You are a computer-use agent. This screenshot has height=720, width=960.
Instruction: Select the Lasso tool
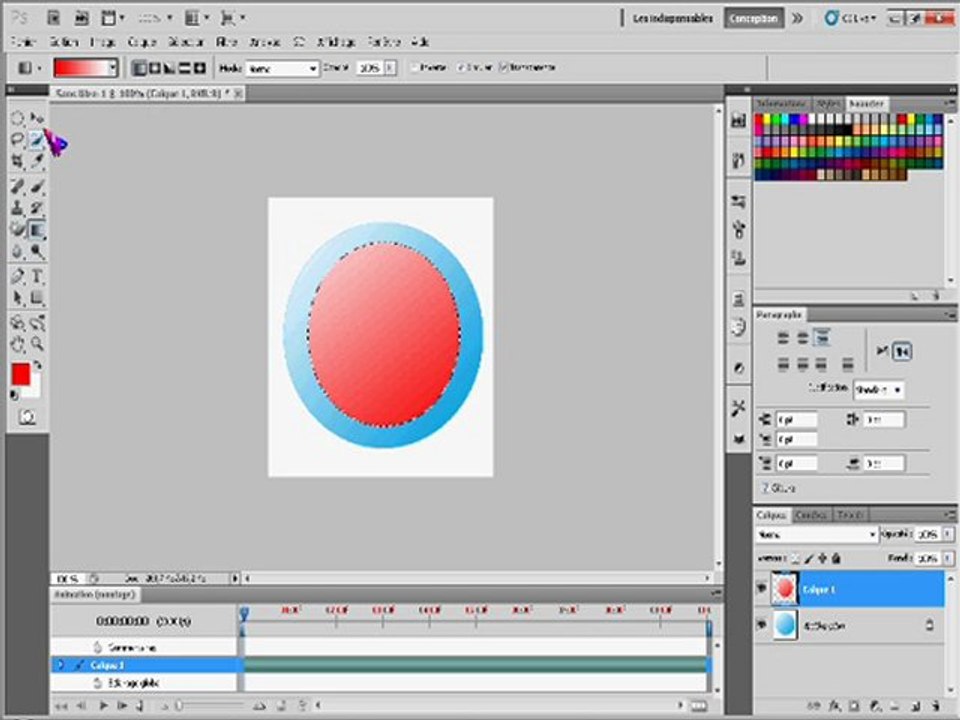17,140
